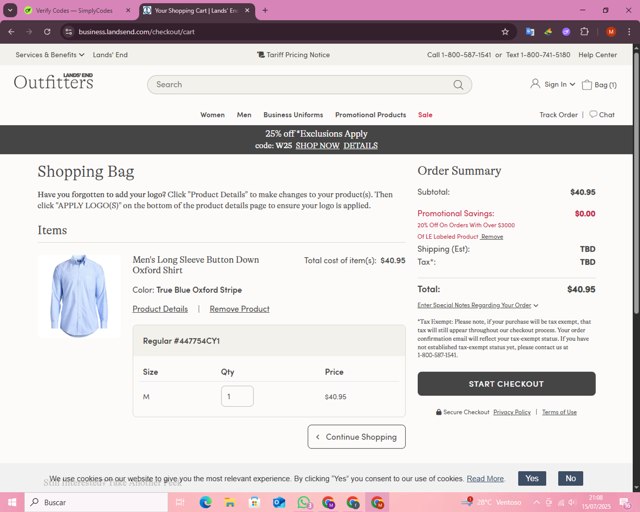The width and height of the screenshot is (640, 512).
Task: Open the Windows Start menu
Action: tap(12, 502)
